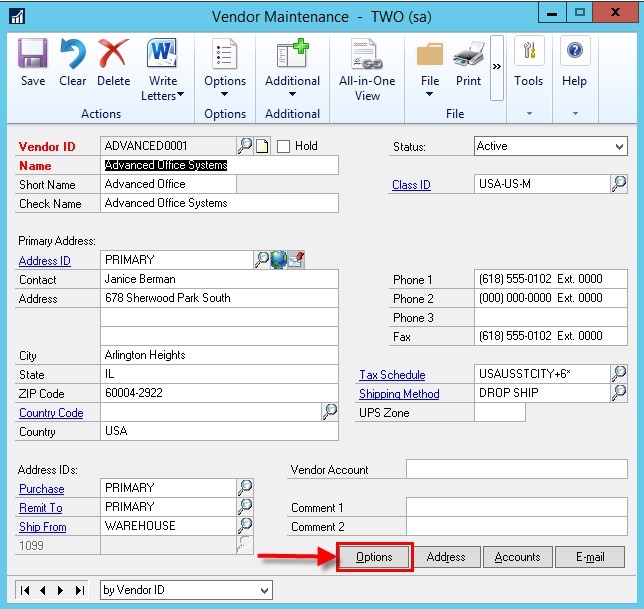Follow the Tax Schedule link

coord(392,375)
